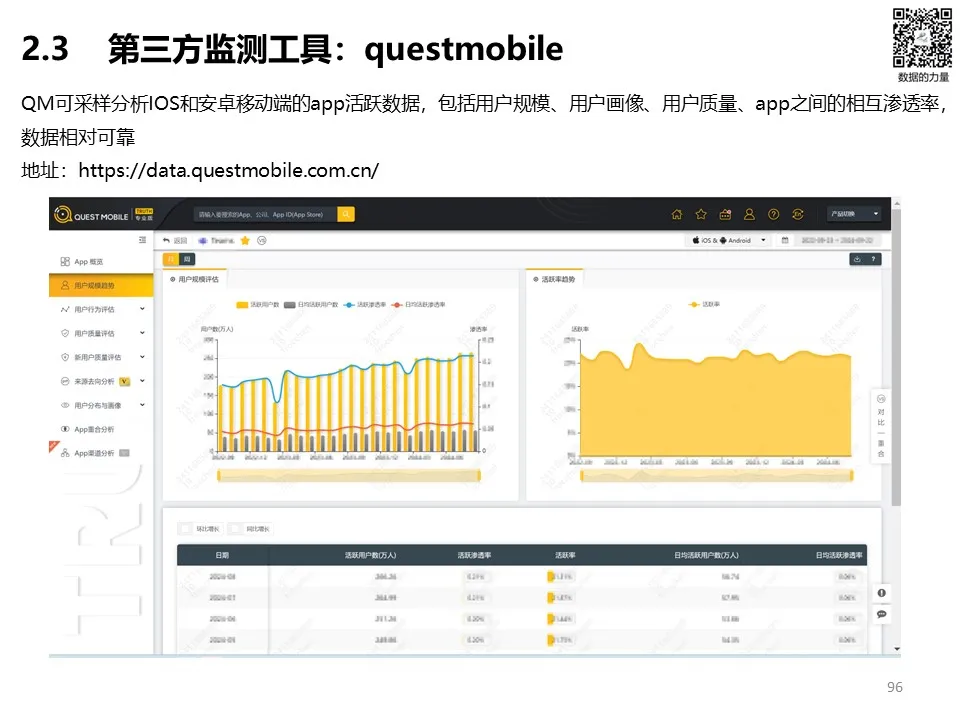Select 用户规模趋势 sidebar item
The image size is (960, 720).
click(x=101, y=285)
